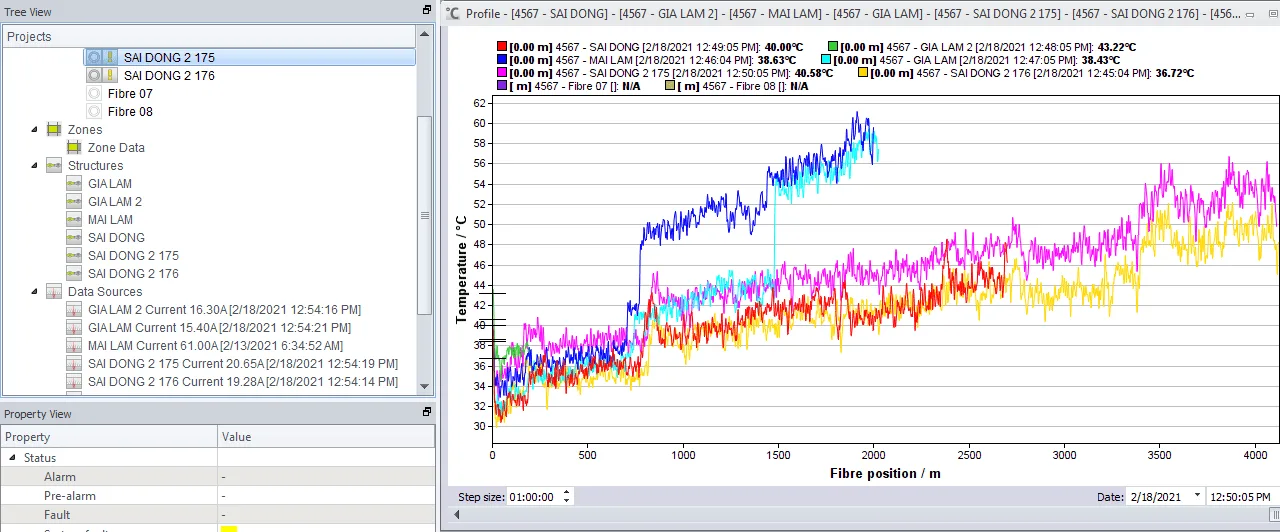
Task: Click the Fibre 07 channel icon
Action: [94, 94]
